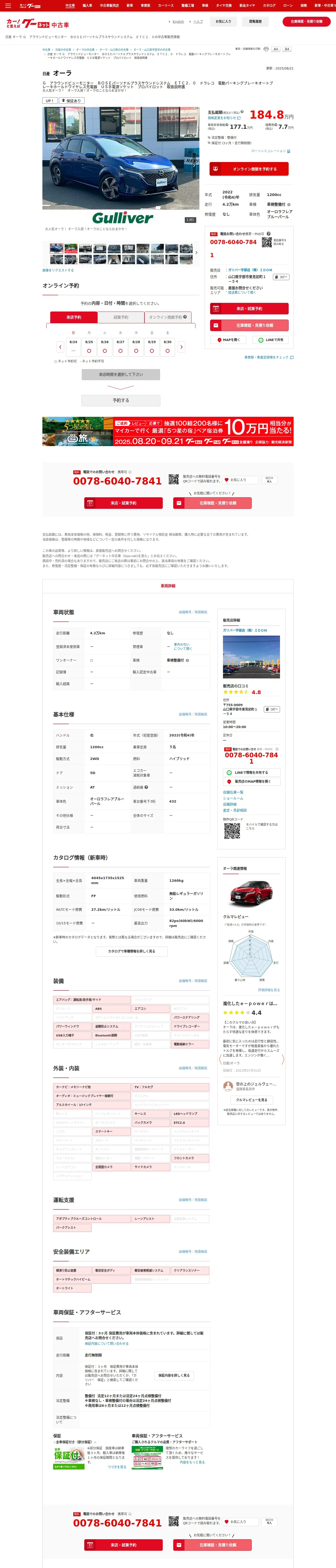The width and height of the screenshot is (336, 1568).
Task: Expand warranty text with つづきを見る
Action: [117, 1467]
